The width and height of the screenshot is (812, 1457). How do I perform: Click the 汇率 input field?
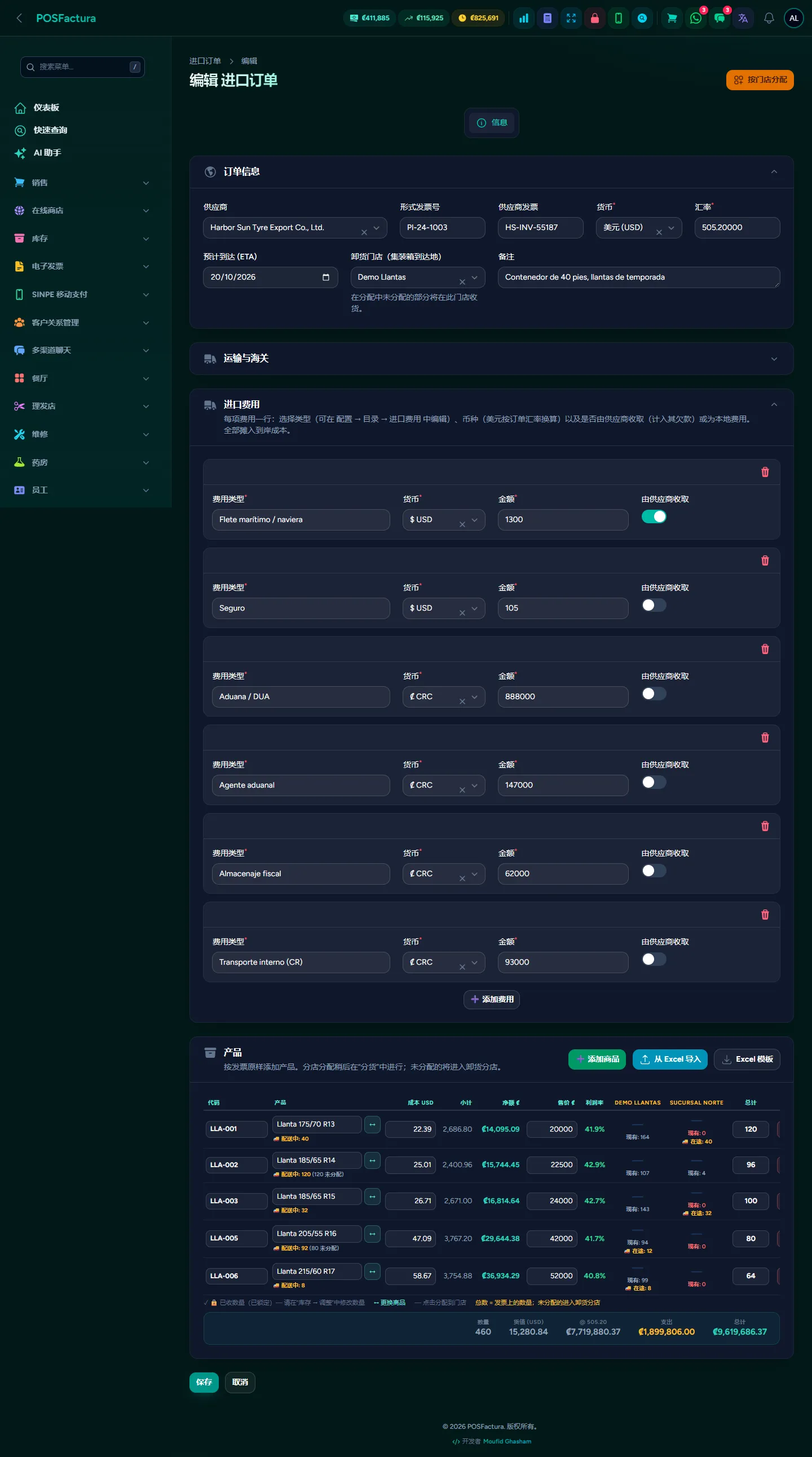tap(738, 228)
